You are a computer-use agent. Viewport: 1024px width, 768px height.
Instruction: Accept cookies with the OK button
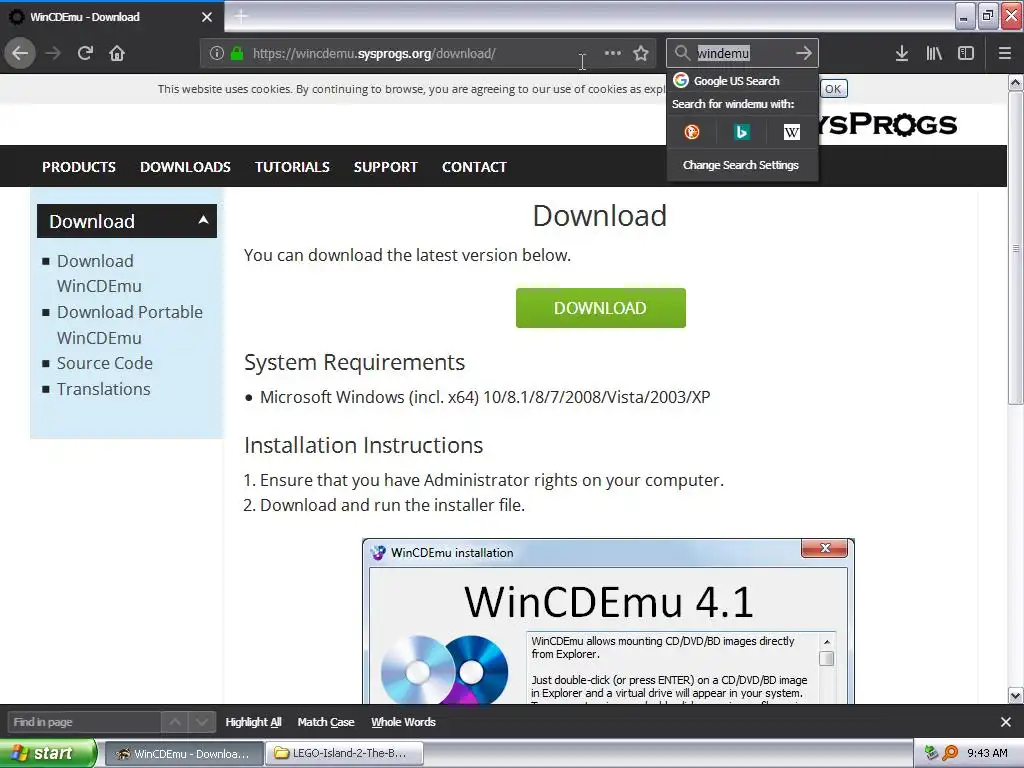coord(833,89)
